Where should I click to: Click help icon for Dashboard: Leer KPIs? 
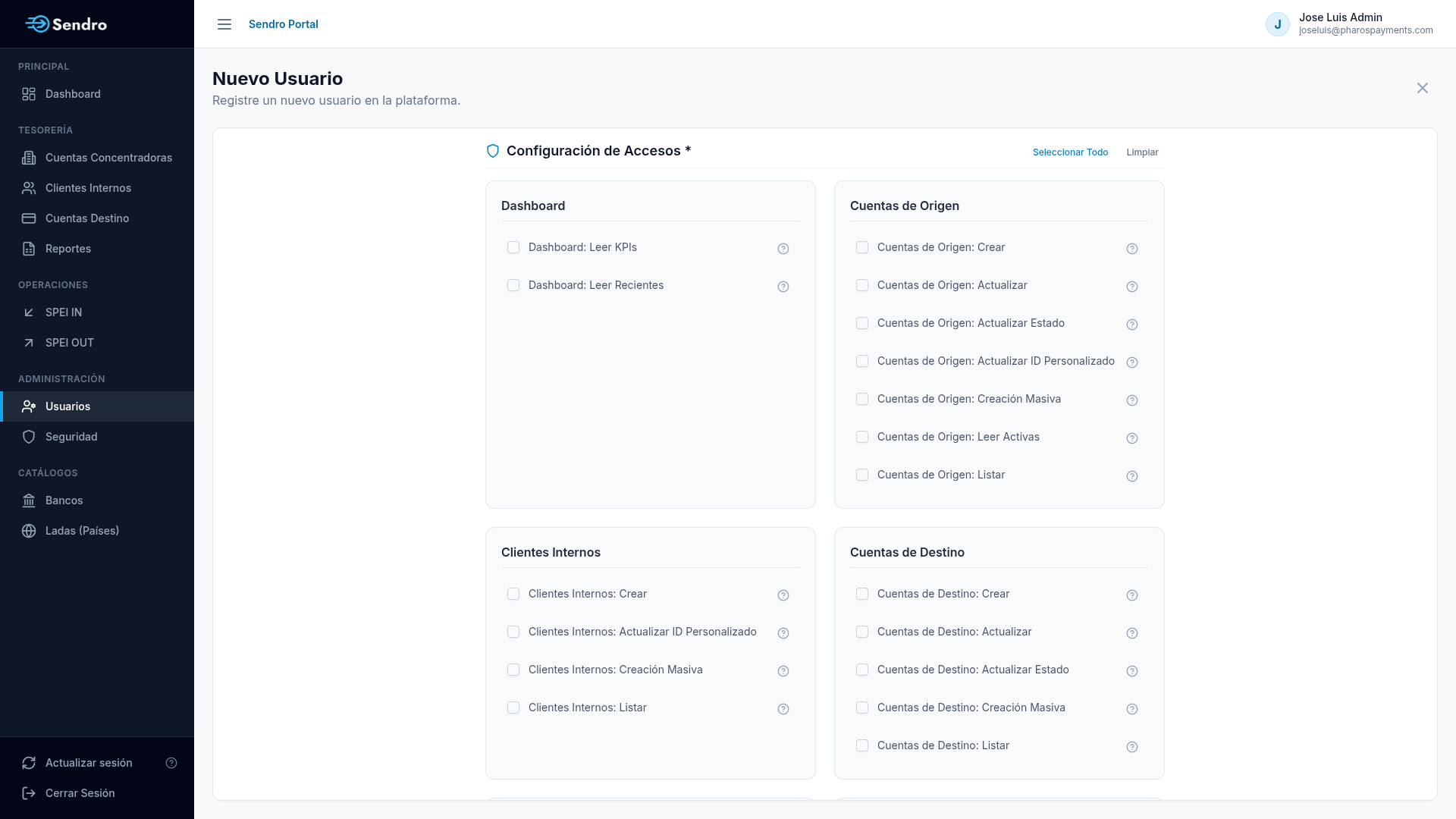[783, 249]
